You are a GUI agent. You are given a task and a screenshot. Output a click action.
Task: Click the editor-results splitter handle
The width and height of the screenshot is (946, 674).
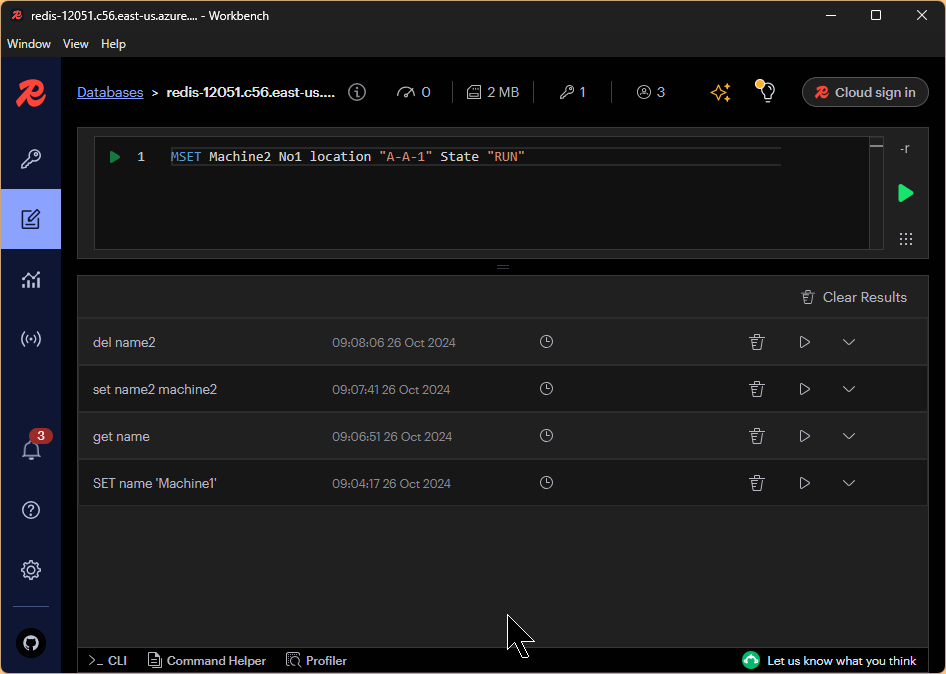pyautogui.click(x=503, y=267)
